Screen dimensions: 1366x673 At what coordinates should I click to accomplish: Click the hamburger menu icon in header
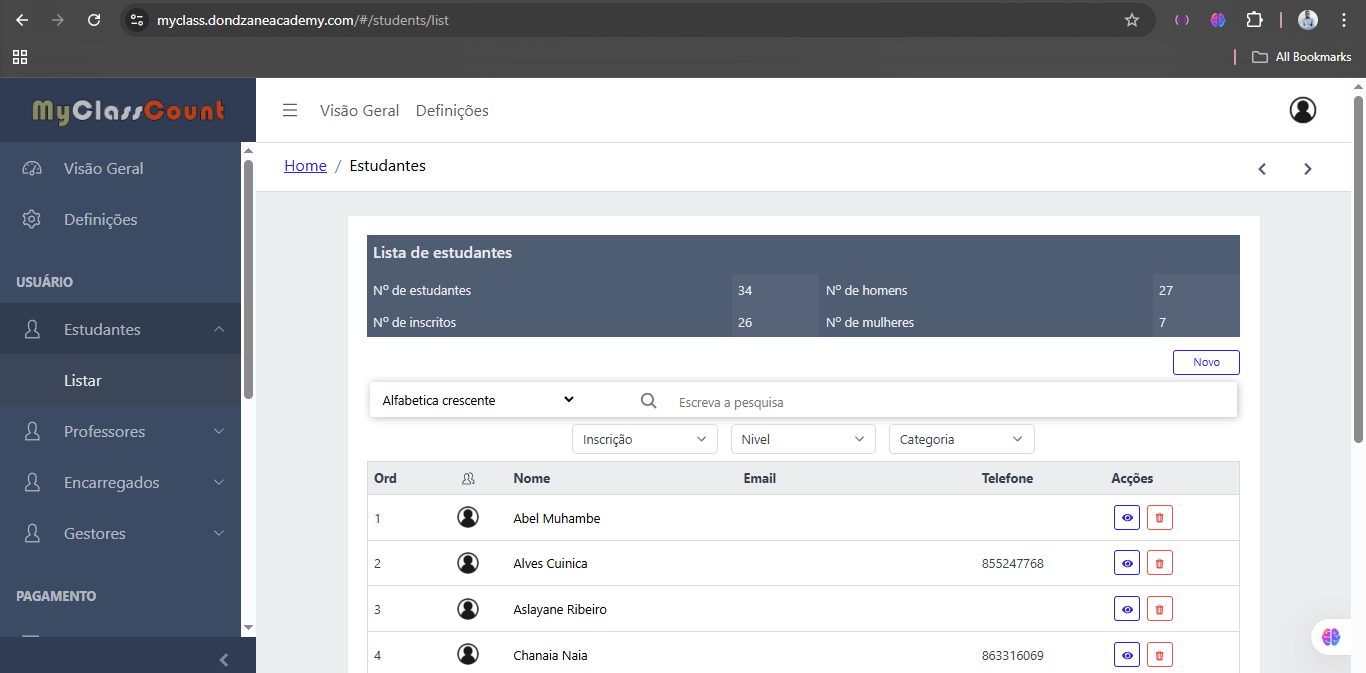pyautogui.click(x=290, y=111)
